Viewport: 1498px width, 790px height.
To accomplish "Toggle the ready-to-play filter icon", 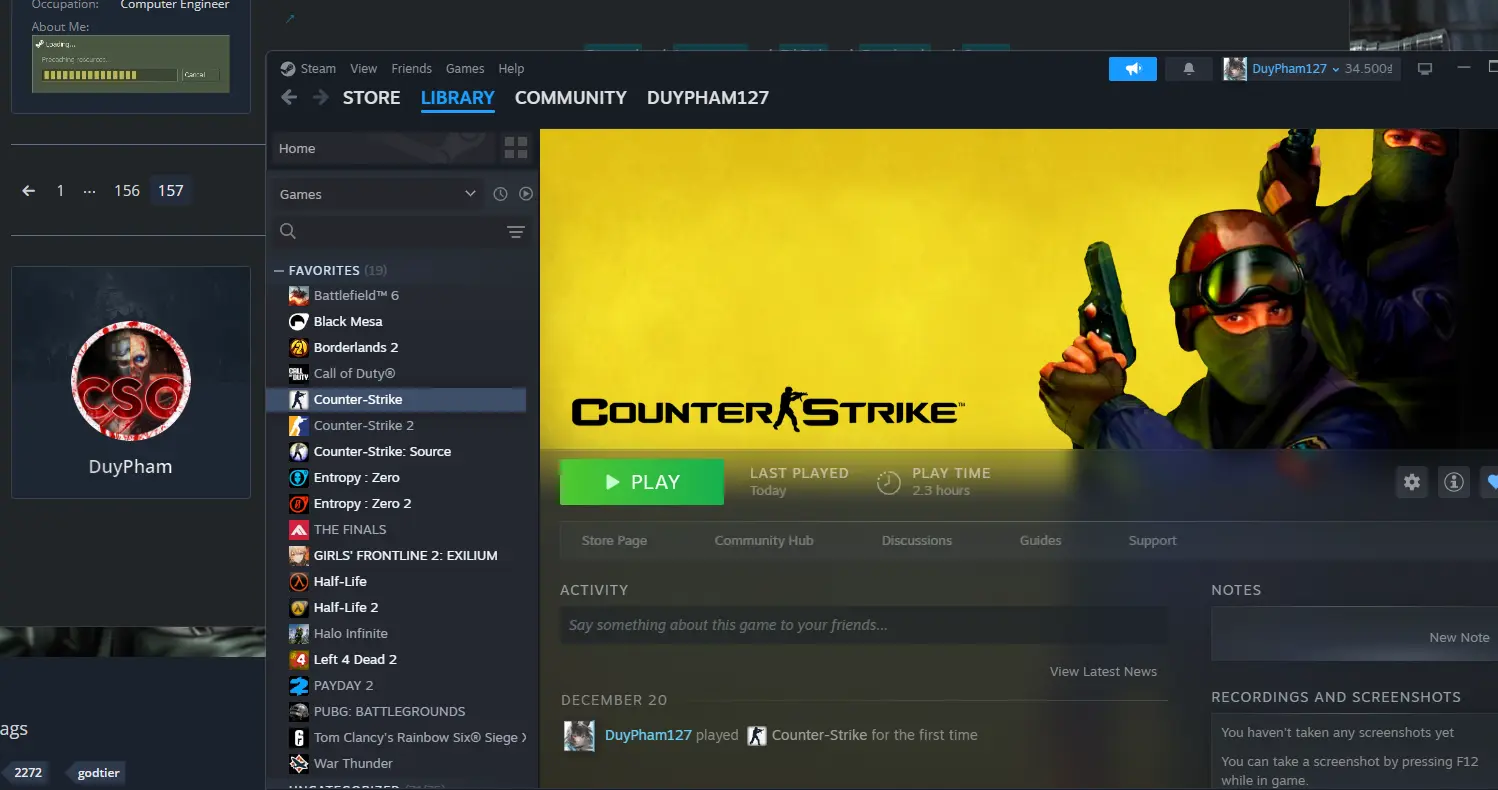I will 526,194.
